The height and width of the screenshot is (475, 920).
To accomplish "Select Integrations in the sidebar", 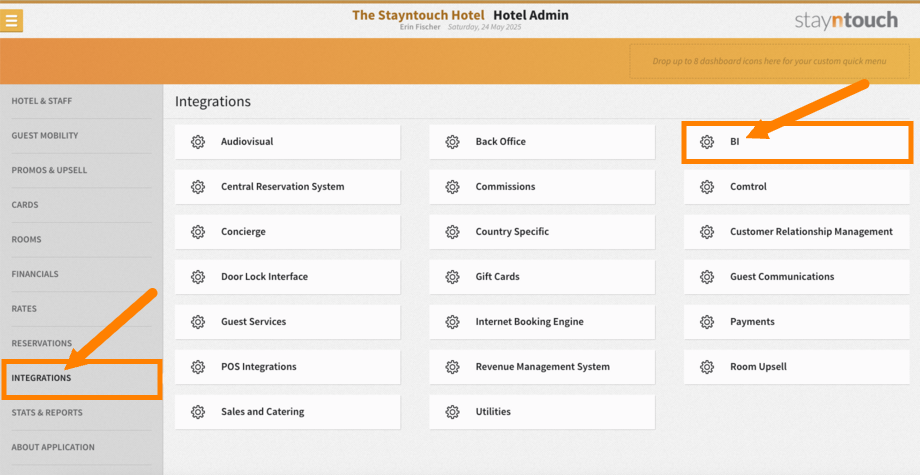I will [x=41, y=378].
